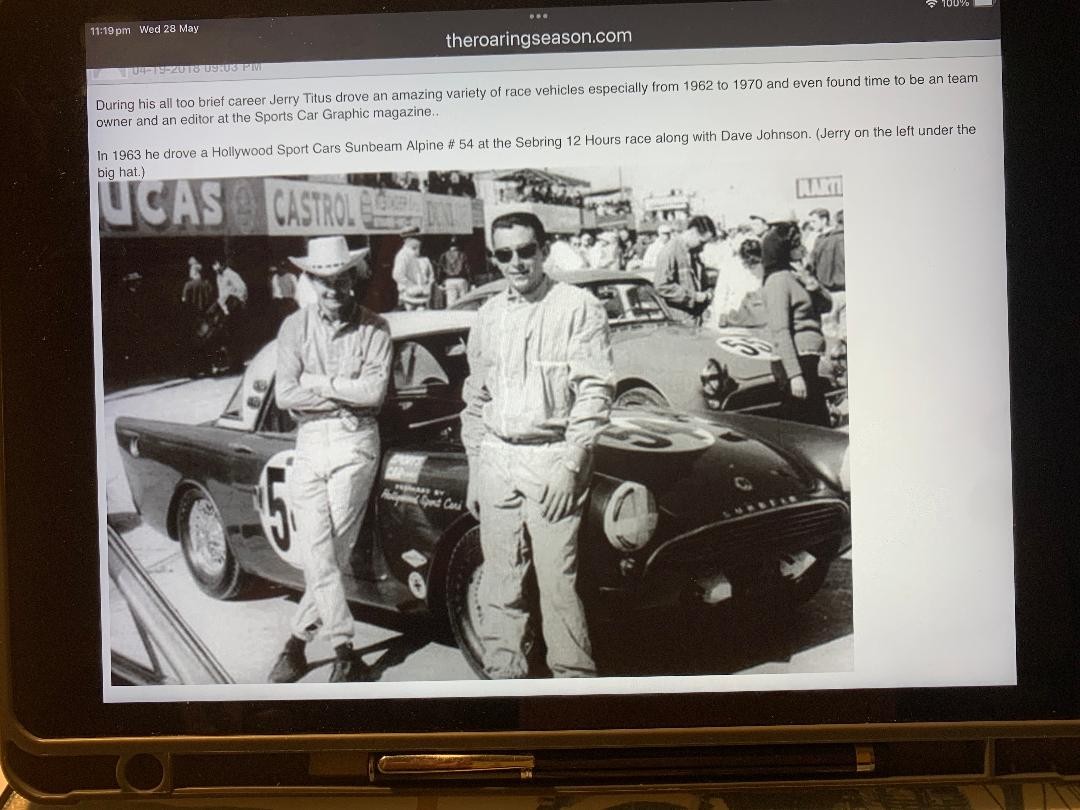1080x810 pixels.
Task: Tap the theroaringseason.com address bar
Action: (538, 38)
